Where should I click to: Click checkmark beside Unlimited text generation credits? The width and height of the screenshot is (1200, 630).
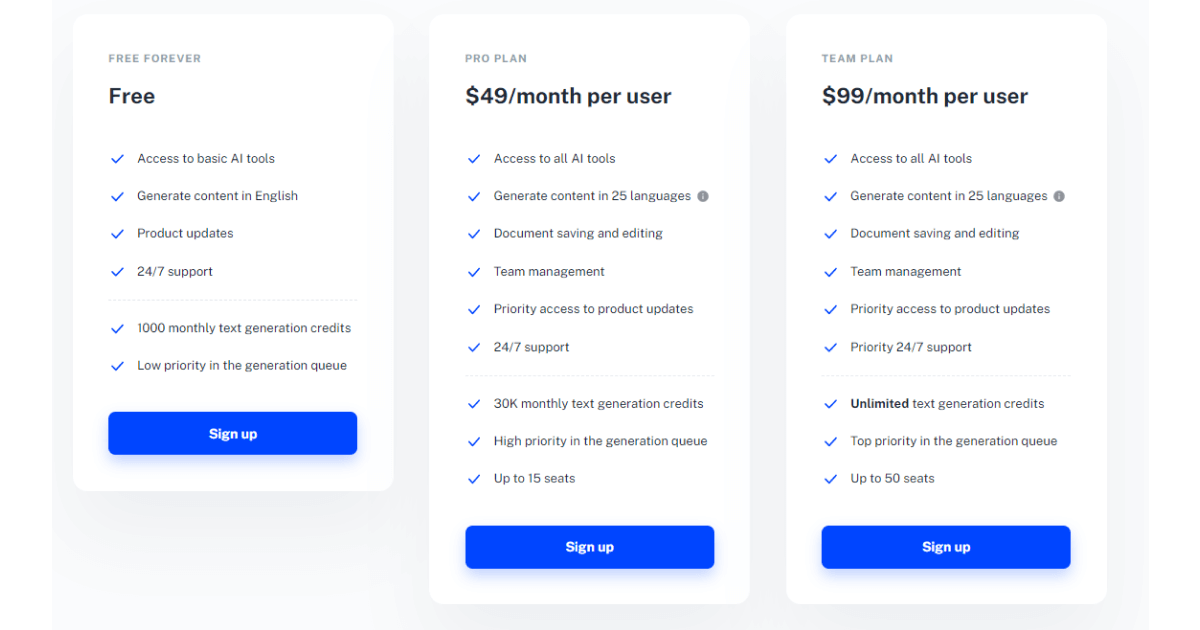click(830, 404)
